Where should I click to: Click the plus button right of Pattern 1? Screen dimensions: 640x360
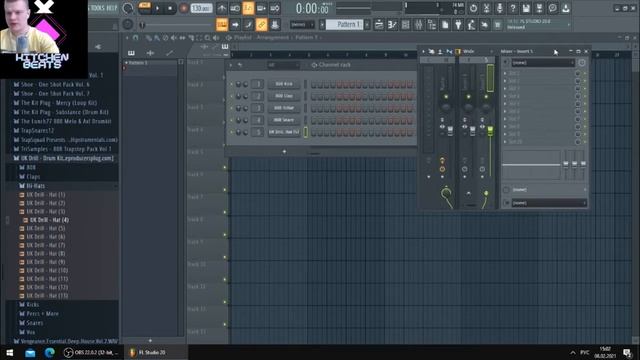point(367,25)
